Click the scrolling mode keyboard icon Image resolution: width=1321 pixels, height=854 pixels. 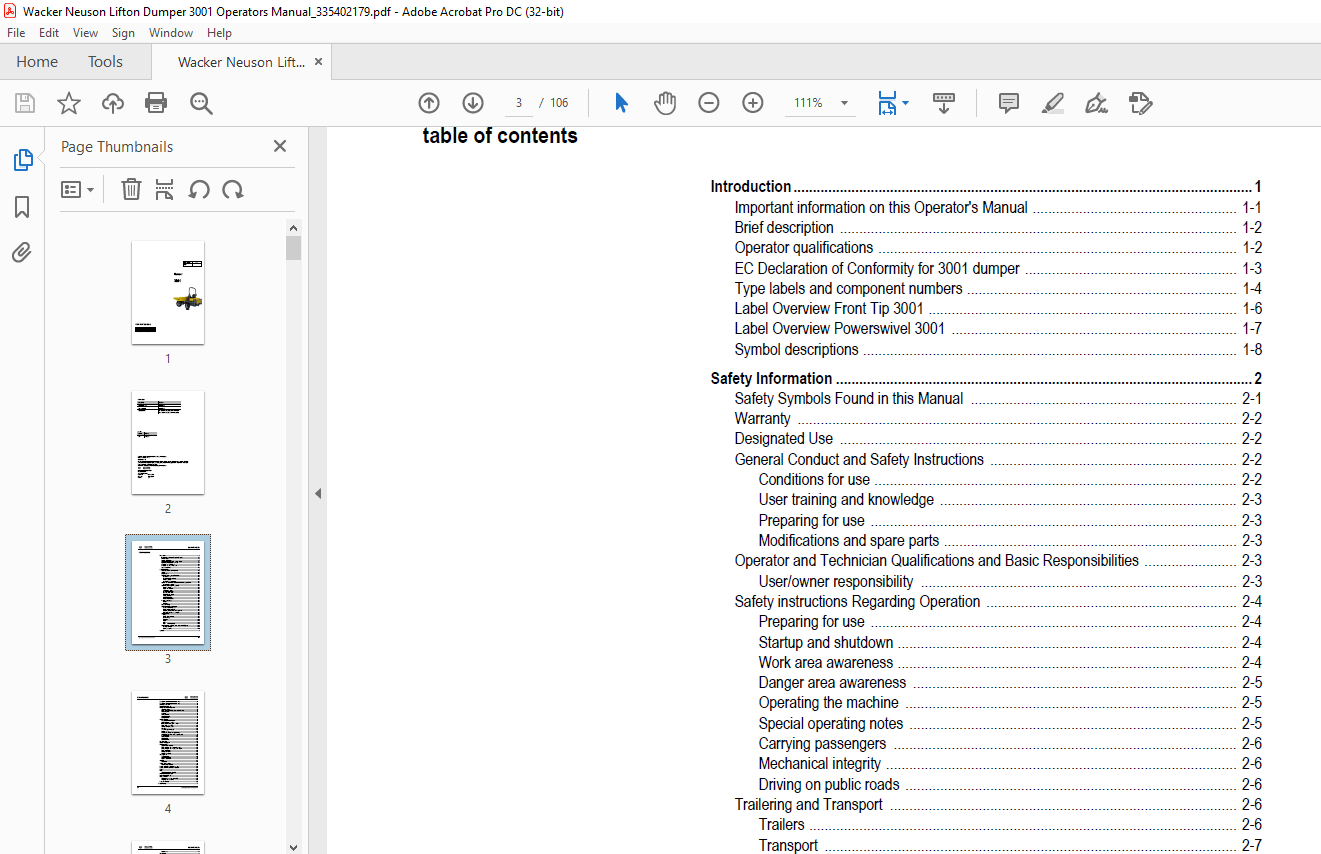944,103
